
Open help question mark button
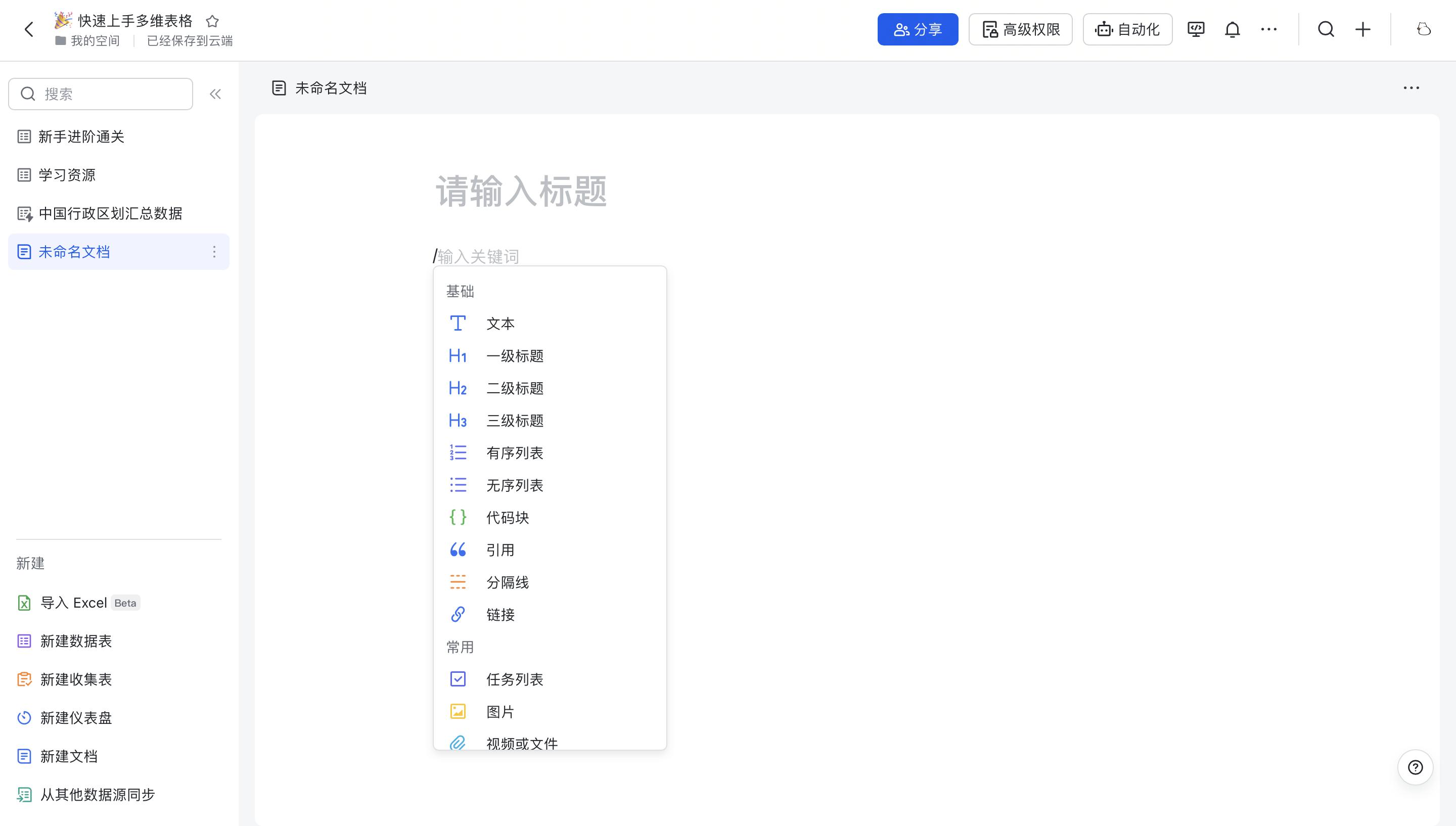coord(1415,767)
